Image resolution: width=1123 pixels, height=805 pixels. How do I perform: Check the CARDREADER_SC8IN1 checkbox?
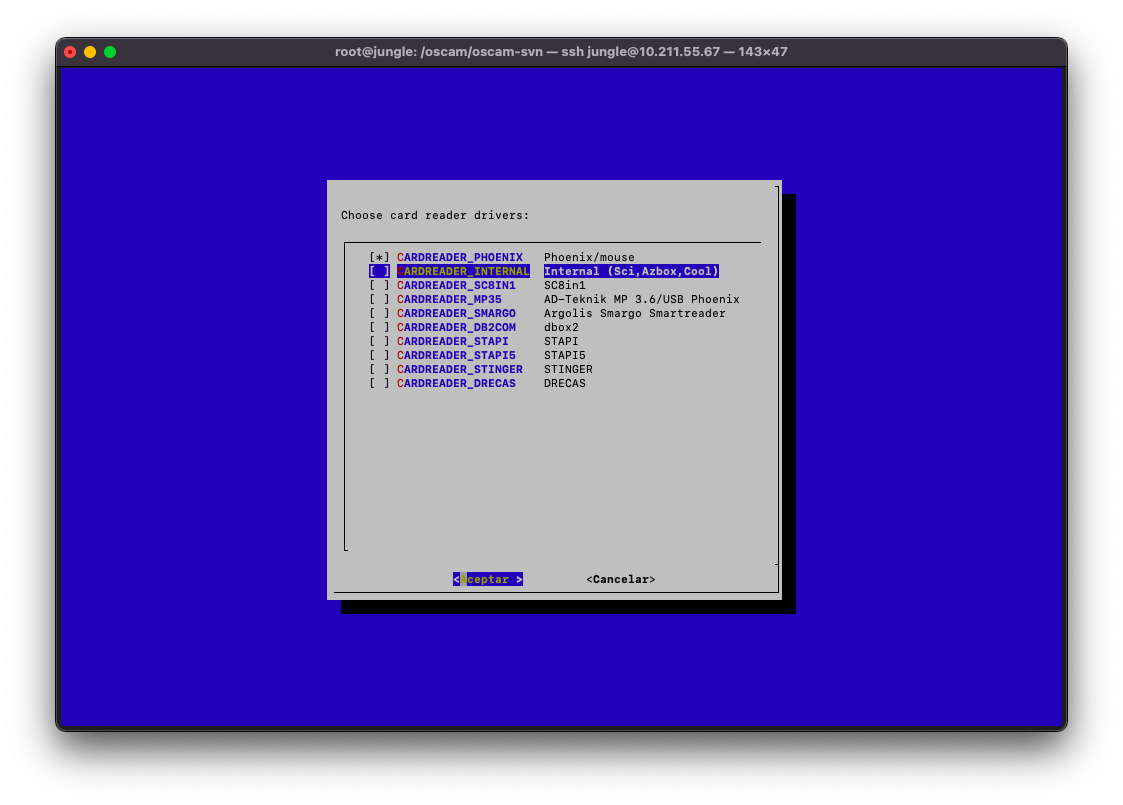click(x=379, y=286)
